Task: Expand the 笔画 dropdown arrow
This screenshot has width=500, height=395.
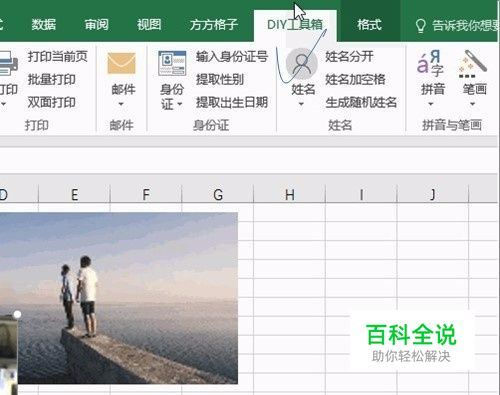Action: [x=473, y=104]
